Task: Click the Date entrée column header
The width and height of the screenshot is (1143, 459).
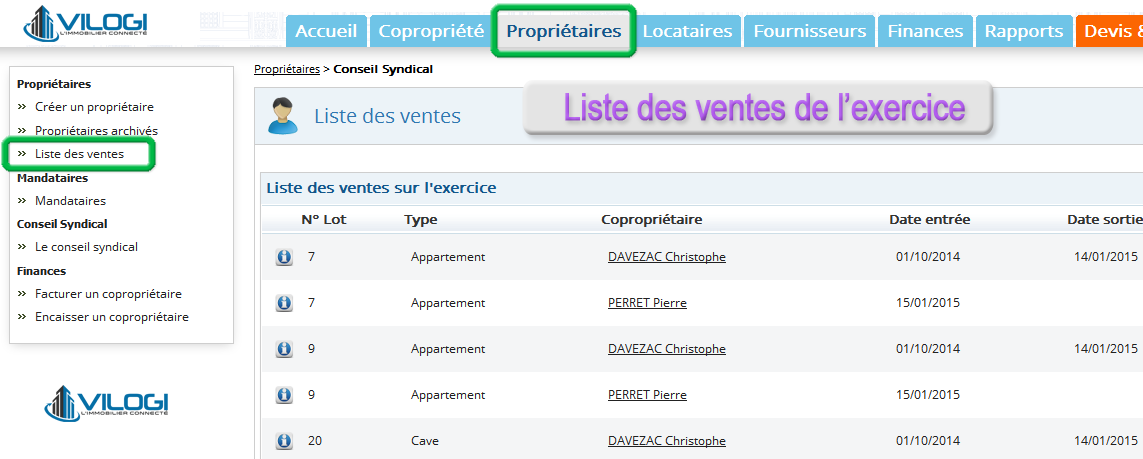Action: click(929, 220)
